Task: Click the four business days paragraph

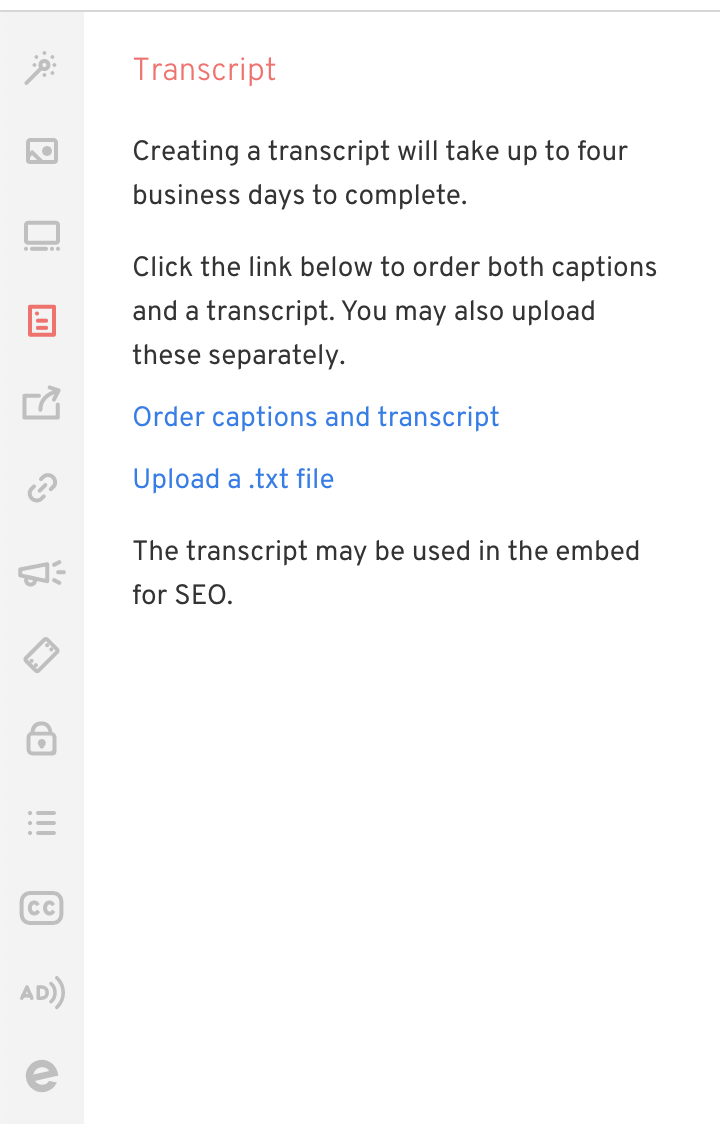Action: (380, 173)
